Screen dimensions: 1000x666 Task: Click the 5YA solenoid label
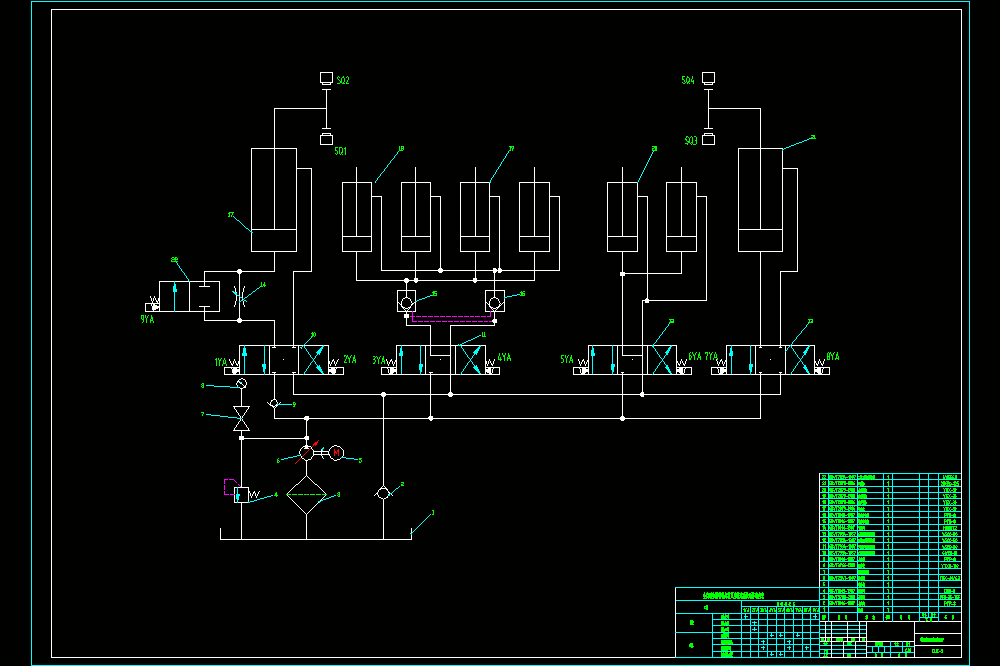click(x=567, y=360)
